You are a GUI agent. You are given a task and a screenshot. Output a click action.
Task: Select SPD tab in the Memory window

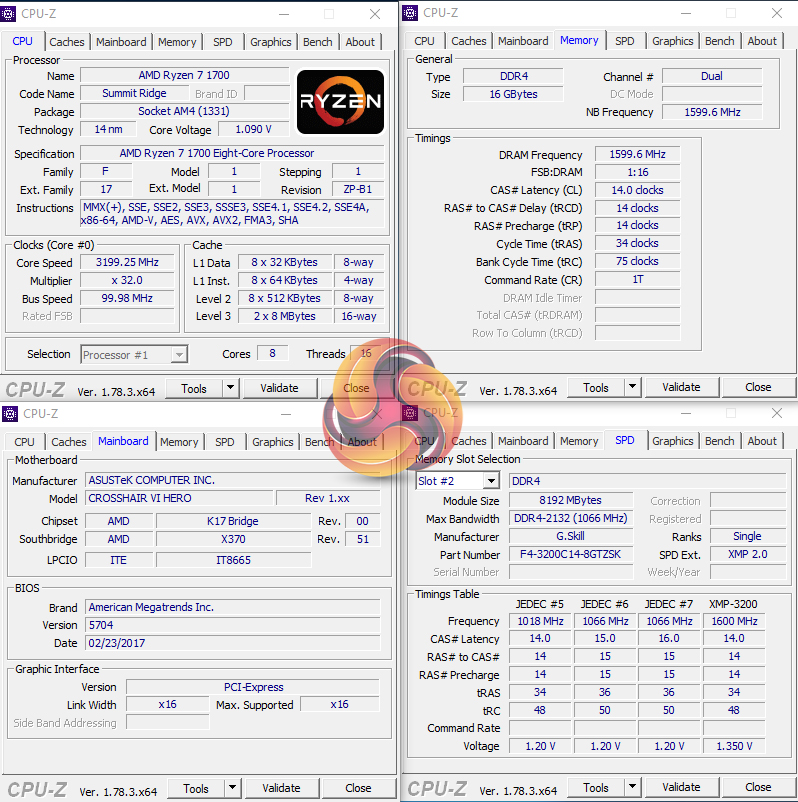(x=625, y=41)
